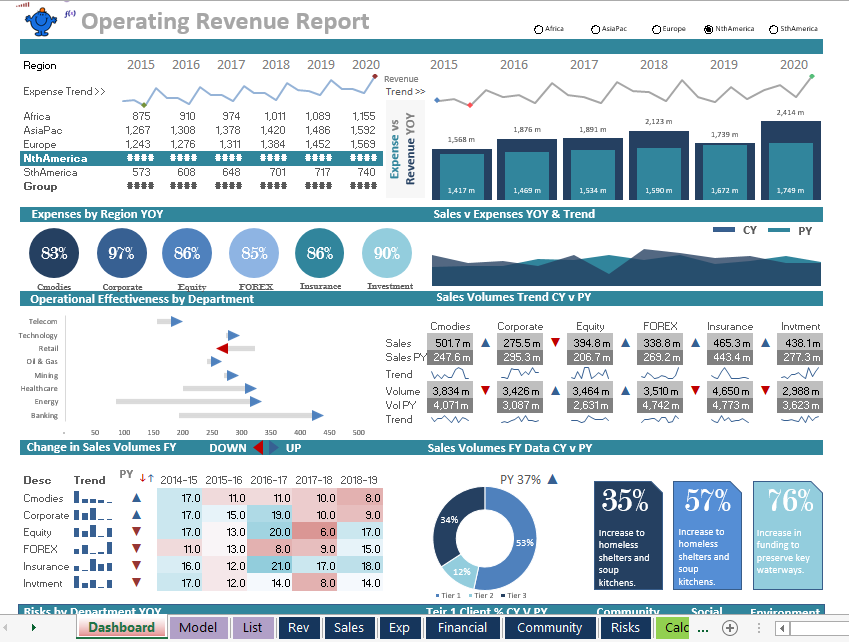Click the 83% Cmodies circle

(54, 253)
